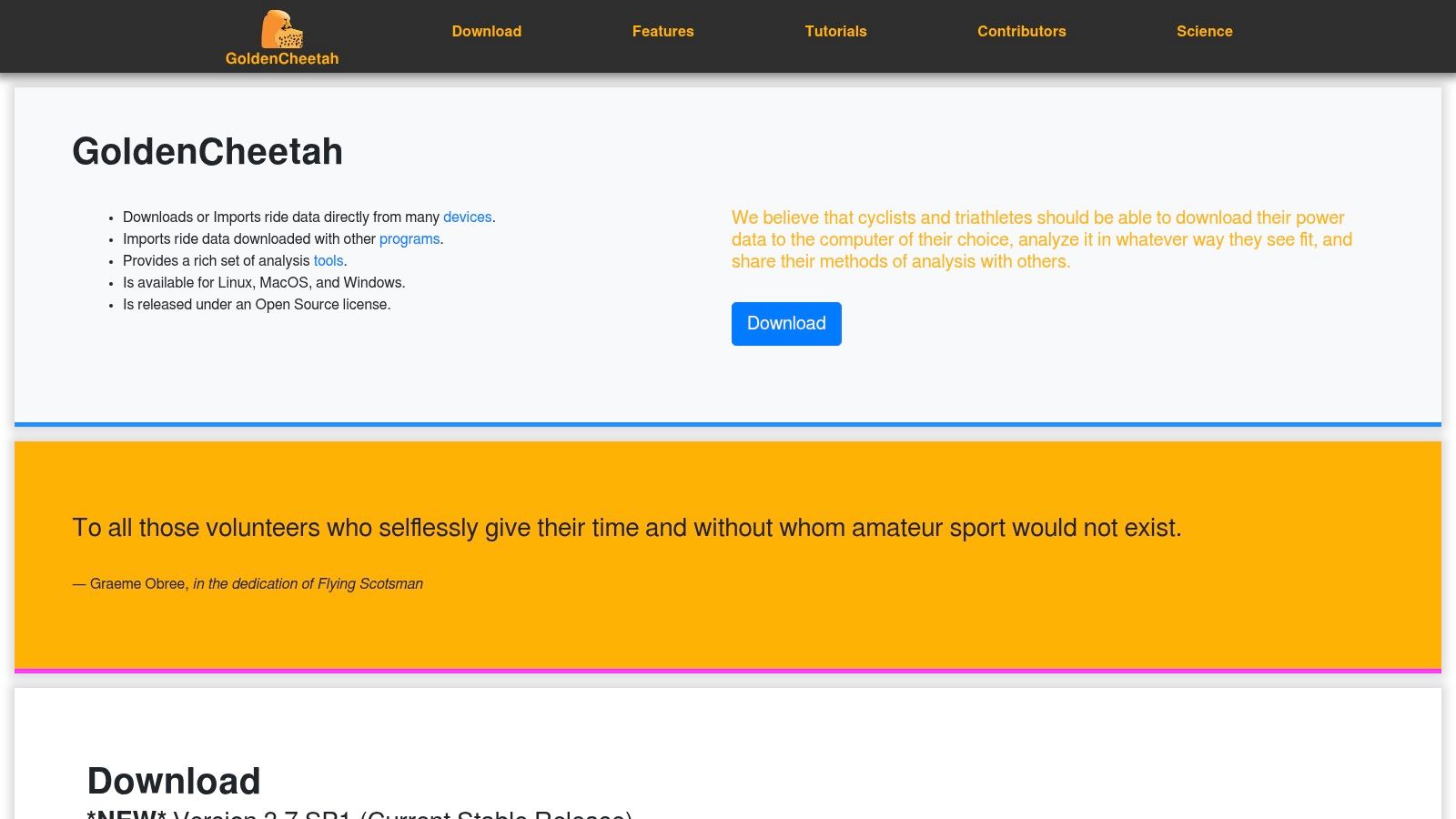Screen dimensions: 1456x819
Task: Navigate to the Science section
Action: pos(1205,31)
